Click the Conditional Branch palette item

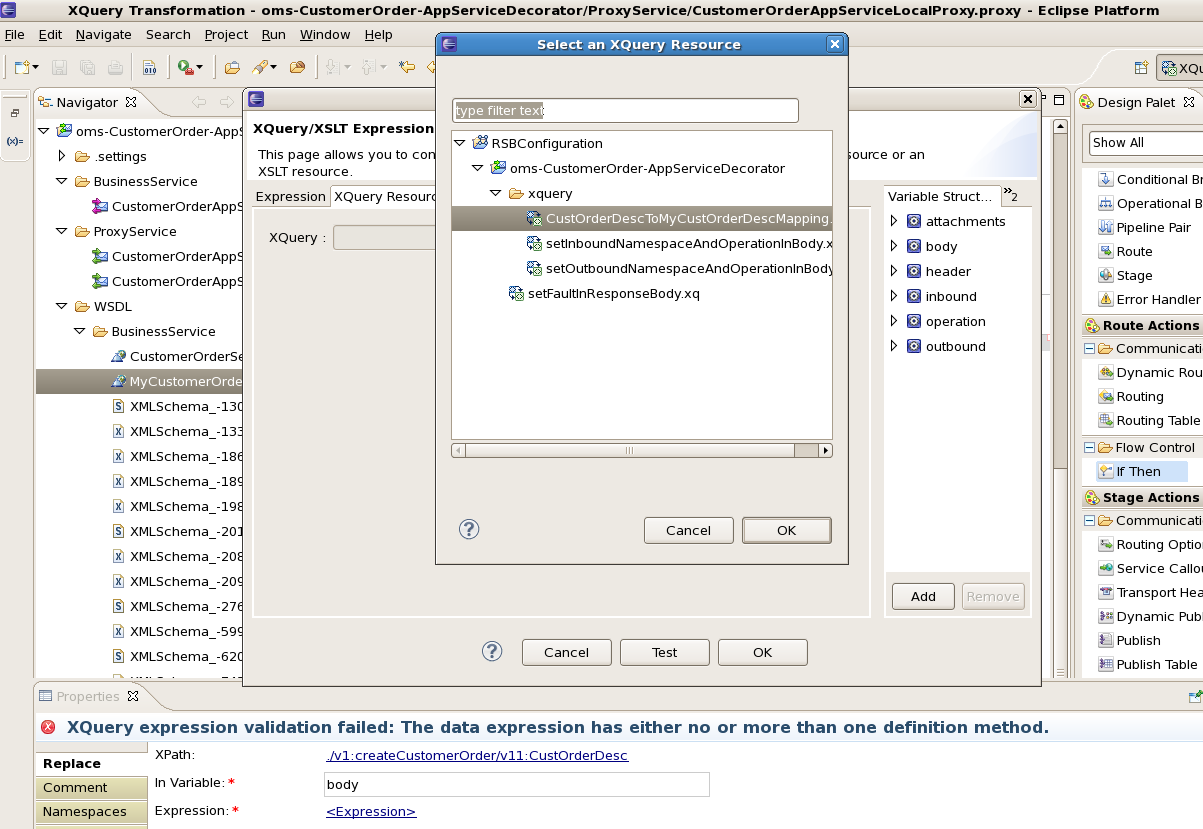[1150, 179]
